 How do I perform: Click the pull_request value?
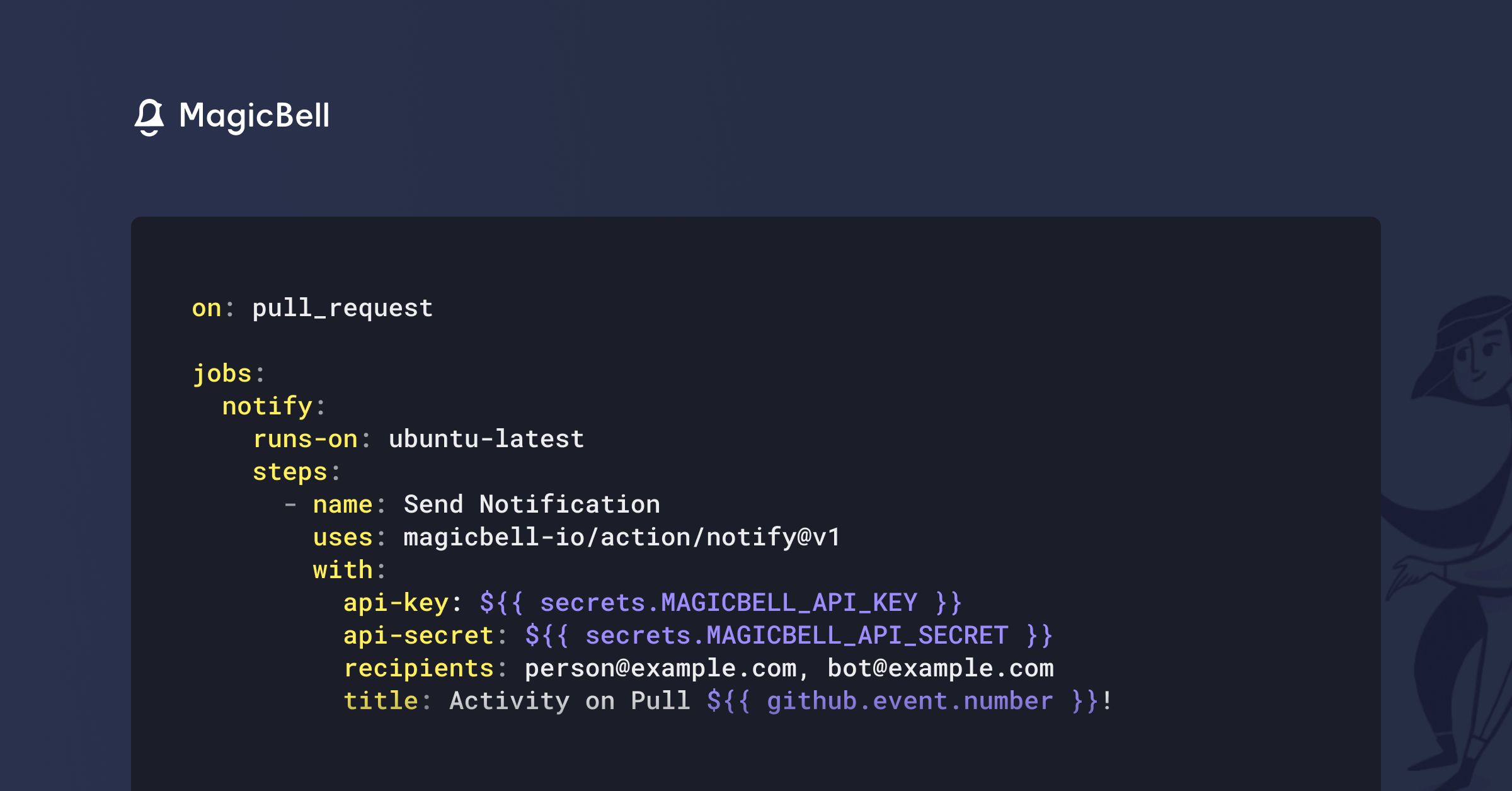[x=343, y=309]
